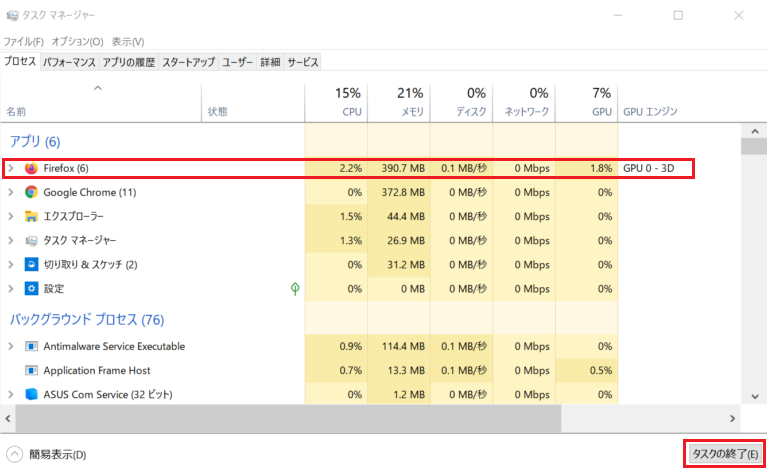Open the ファイル(F) menu

point(24,42)
